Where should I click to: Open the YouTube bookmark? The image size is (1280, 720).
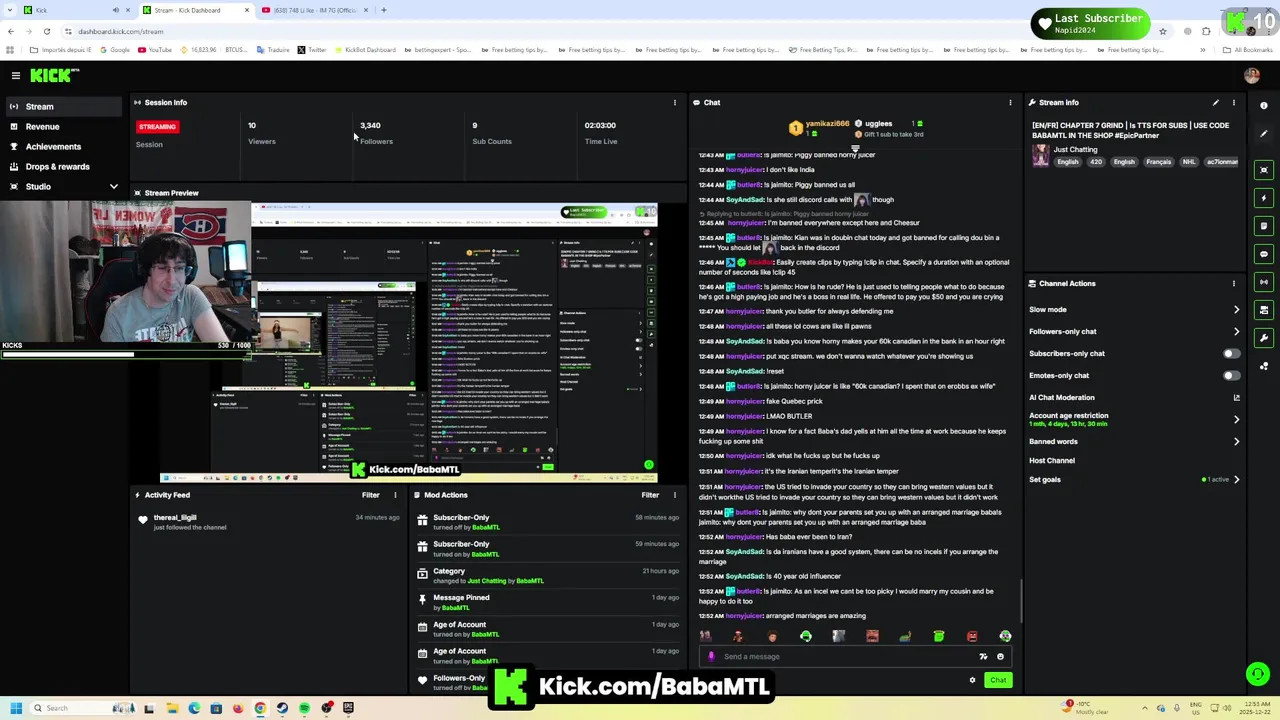[155, 50]
